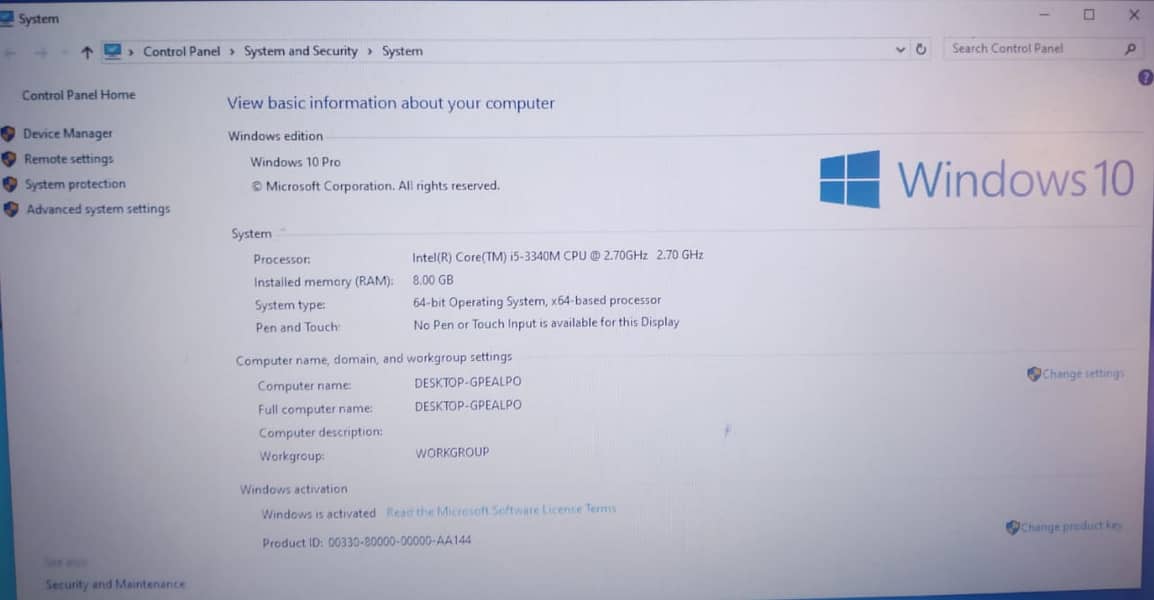Click 64-bit Operating System text
This screenshot has height=600, width=1154.
tap(537, 301)
